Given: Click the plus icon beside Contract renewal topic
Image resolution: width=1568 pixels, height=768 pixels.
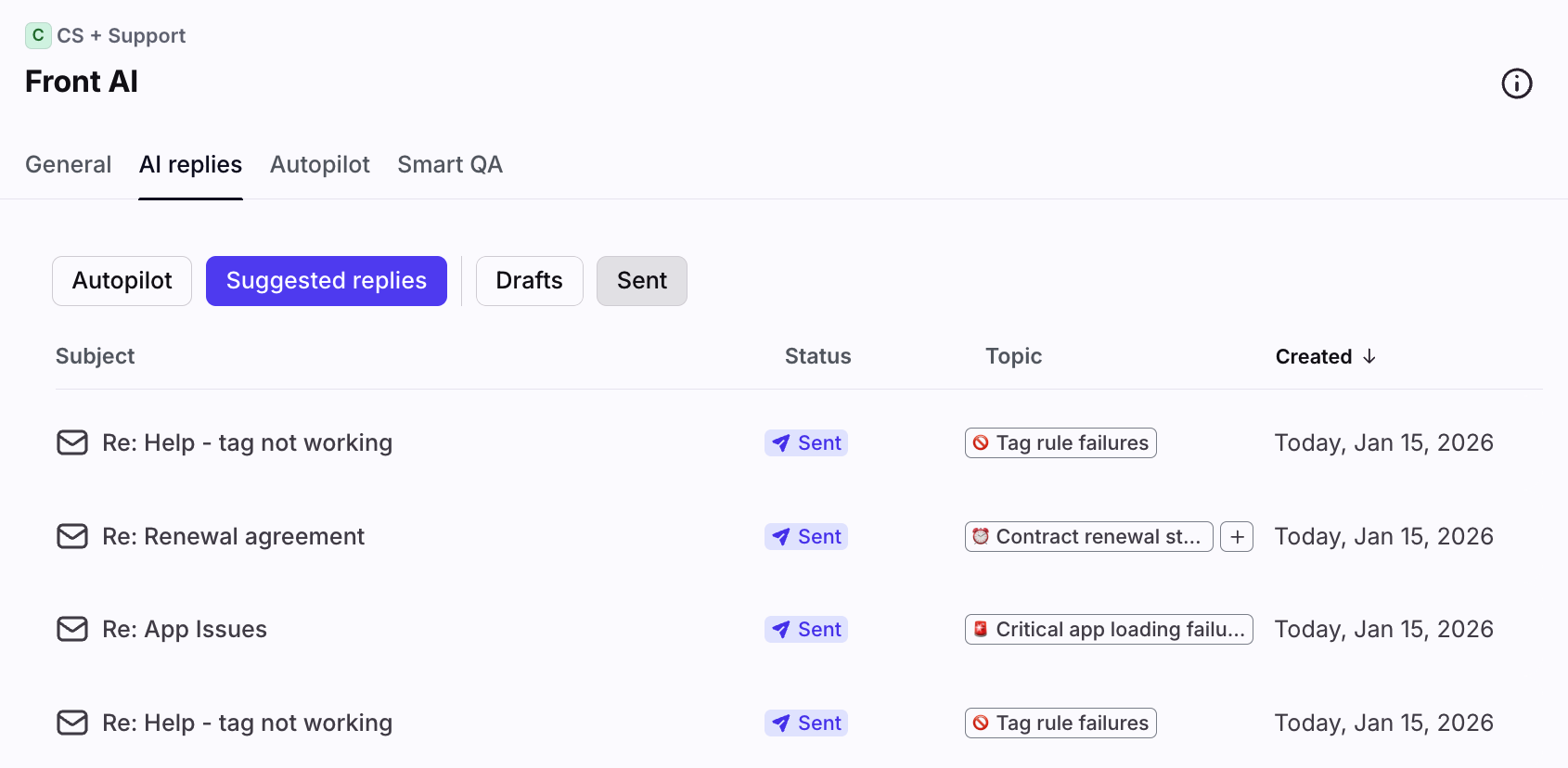Looking at the screenshot, I should [1236, 537].
